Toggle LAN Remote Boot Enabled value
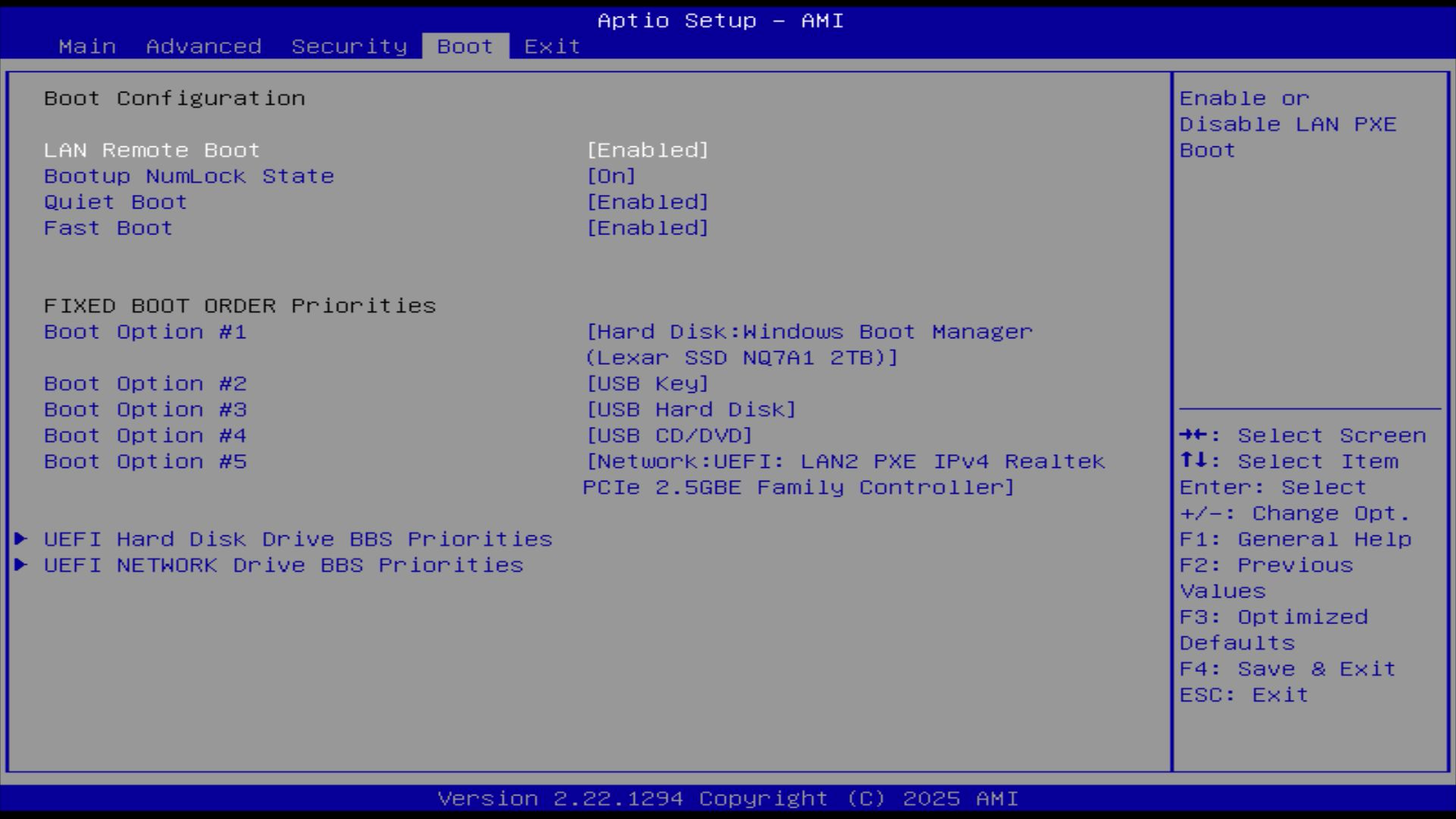This screenshot has height=819, width=1456. (x=647, y=150)
